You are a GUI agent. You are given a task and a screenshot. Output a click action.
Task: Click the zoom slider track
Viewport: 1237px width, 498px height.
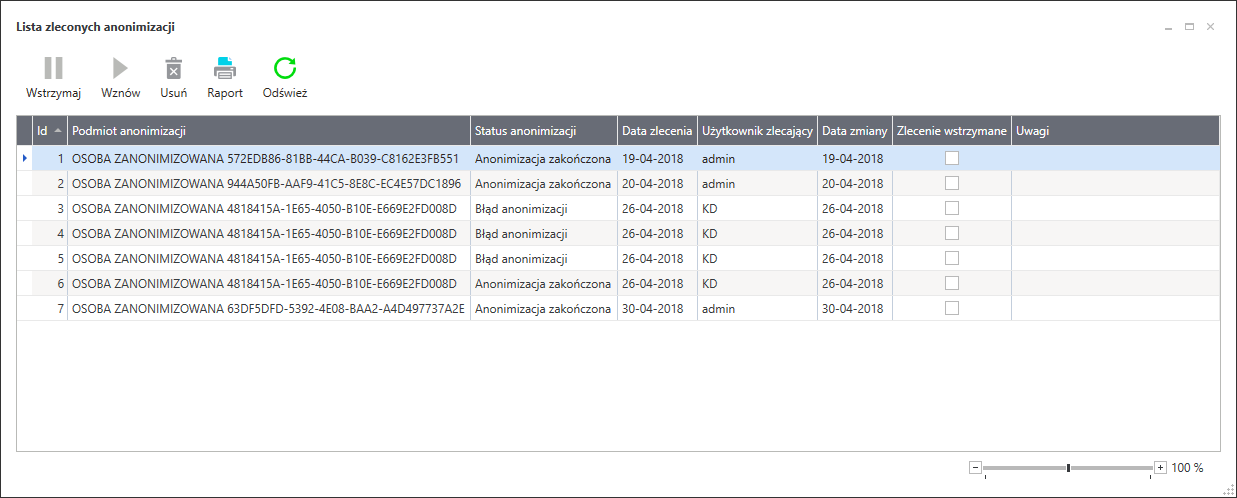coord(1110,467)
